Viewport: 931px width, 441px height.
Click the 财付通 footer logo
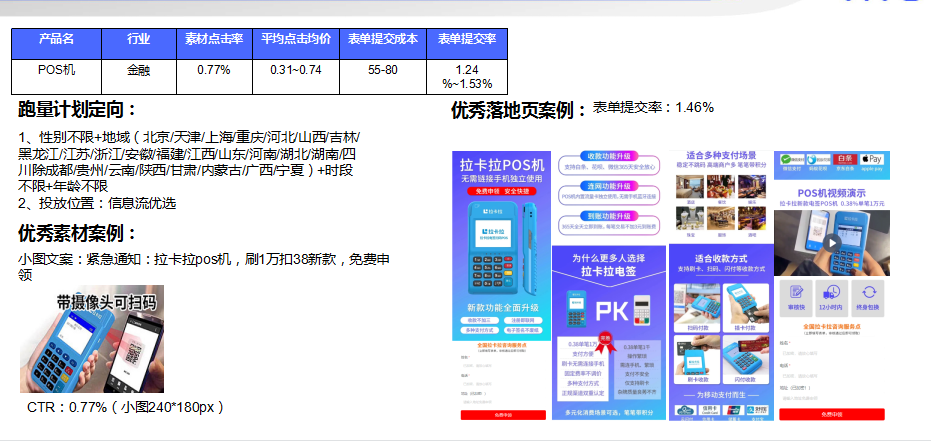click(x=757, y=410)
